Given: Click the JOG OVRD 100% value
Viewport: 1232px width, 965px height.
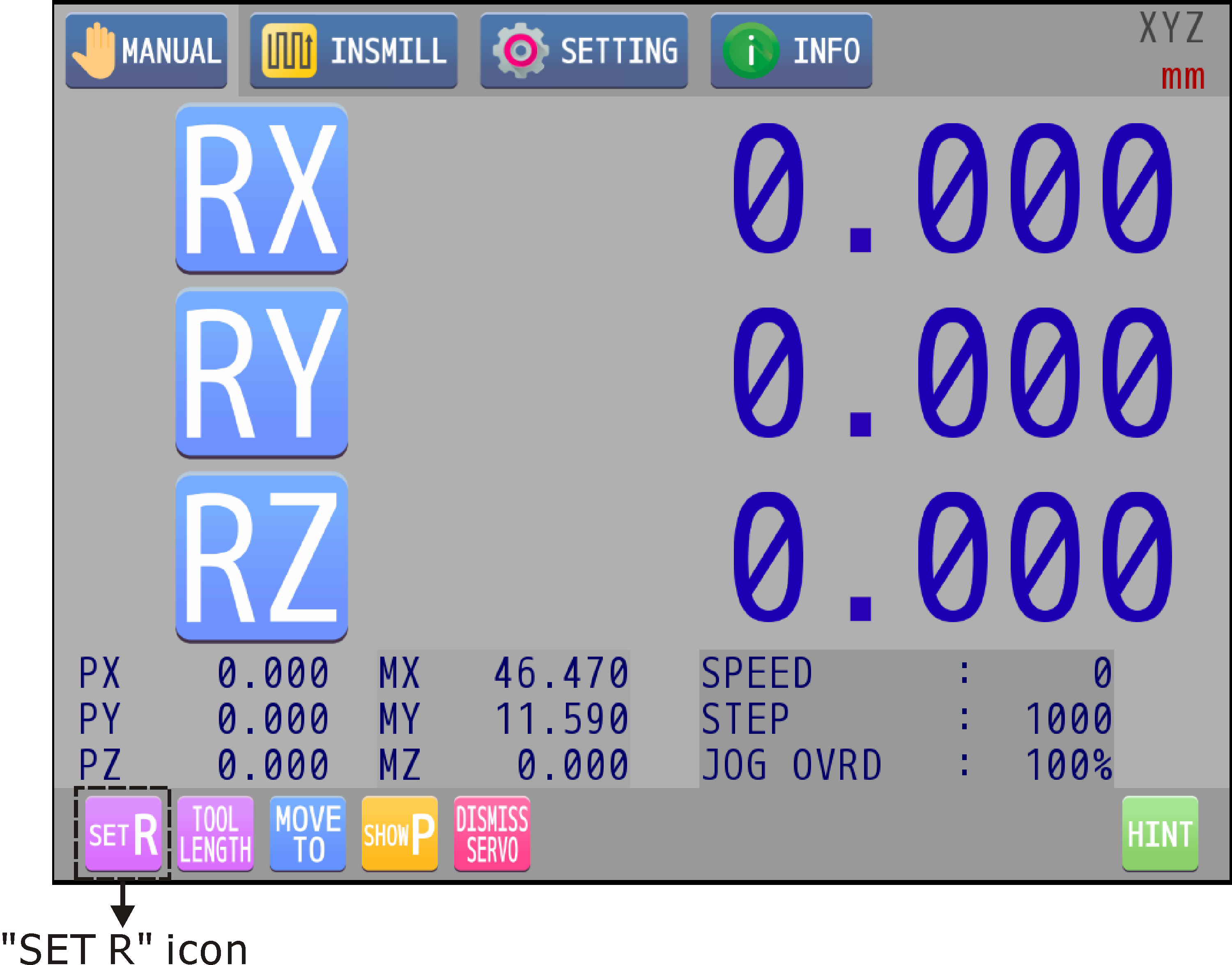Looking at the screenshot, I should [x=1068, y=765].
